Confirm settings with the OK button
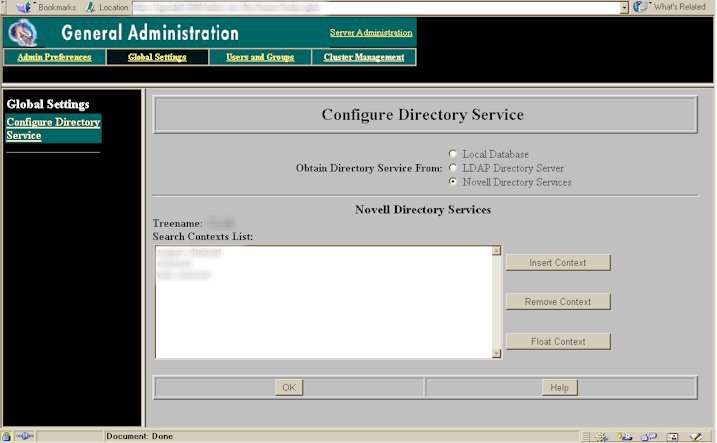Image resolution: width=717 pixels, height=443 pixels. pyautogui.click(x=289, y=388)
